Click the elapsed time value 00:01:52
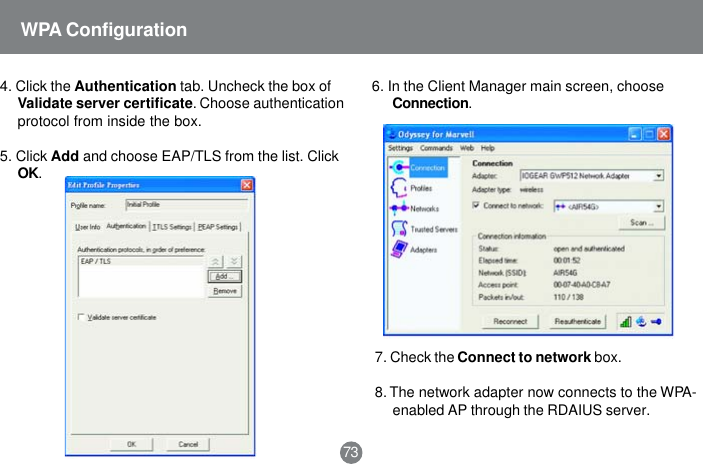This screenshot has width=703, height=464. point(567,260)
